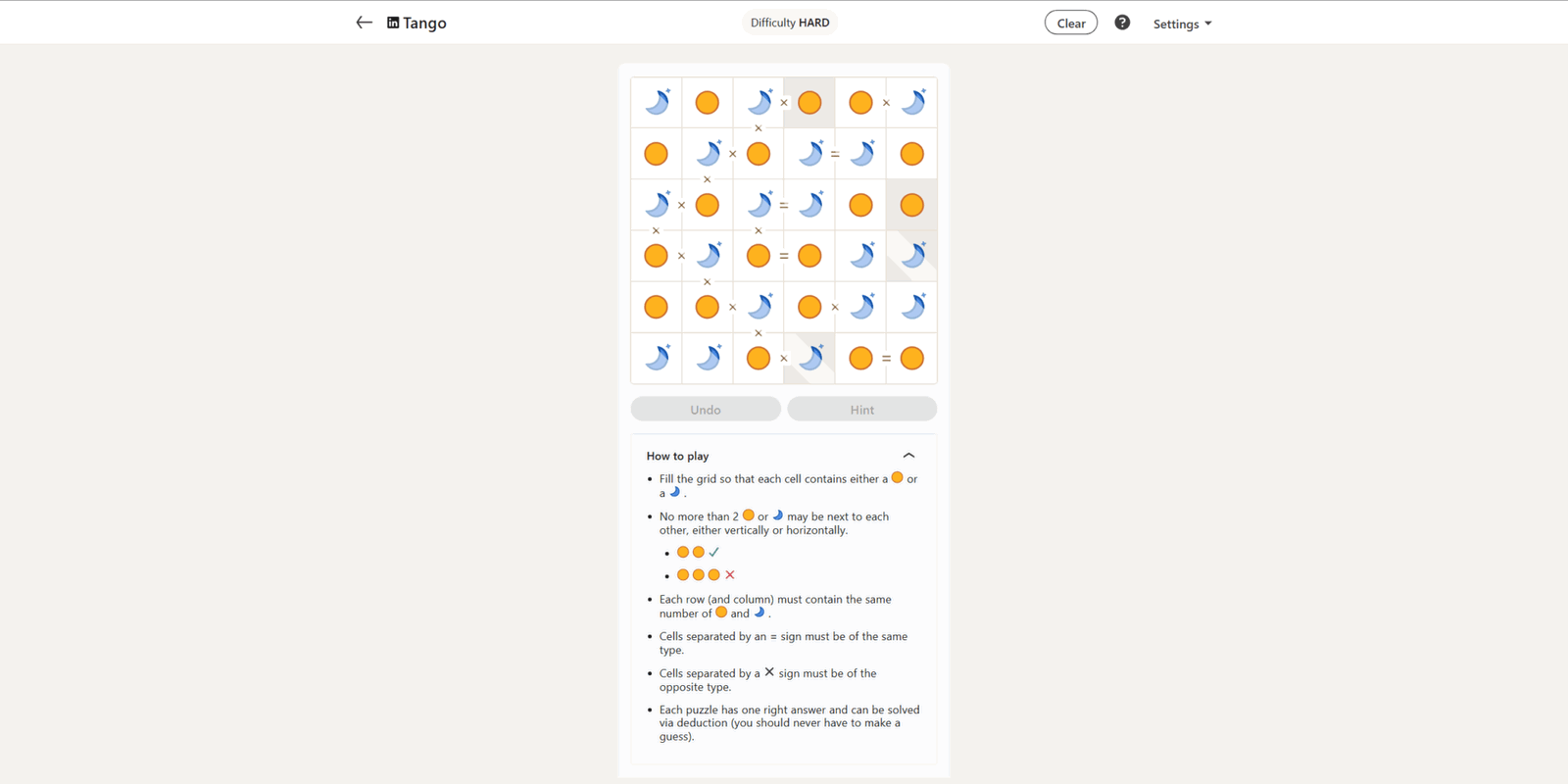1568x784 pixels.
Task: Click the equals sign in the bottom row
Action: 886,359
